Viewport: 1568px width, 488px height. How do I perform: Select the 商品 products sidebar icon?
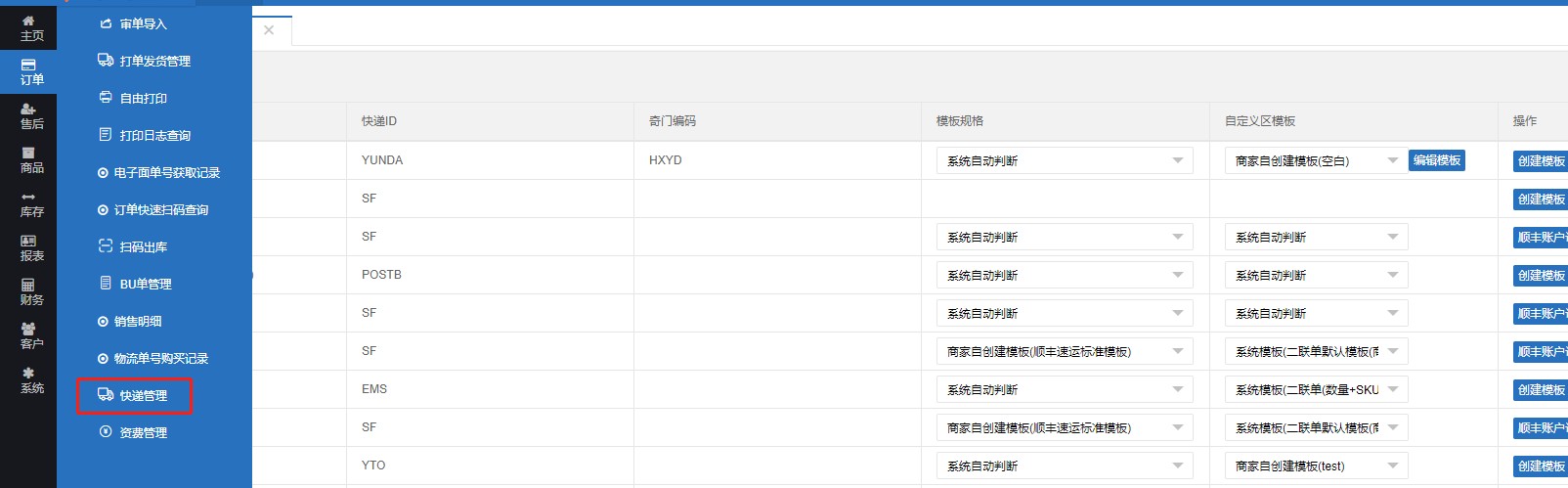pyautogui.click(x=29, y=159)
